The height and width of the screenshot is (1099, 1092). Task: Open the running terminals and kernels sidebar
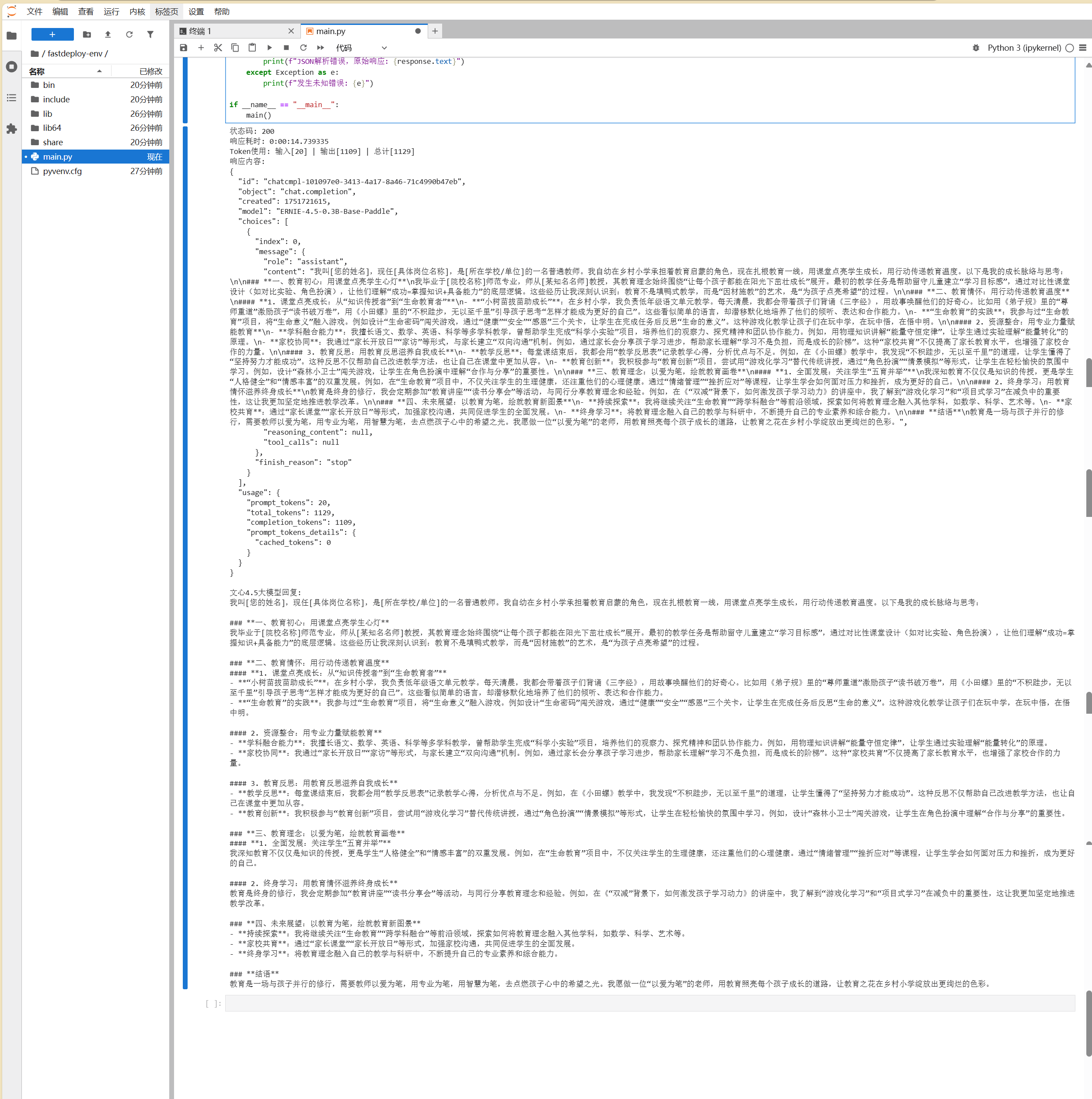tap(11, 66)
